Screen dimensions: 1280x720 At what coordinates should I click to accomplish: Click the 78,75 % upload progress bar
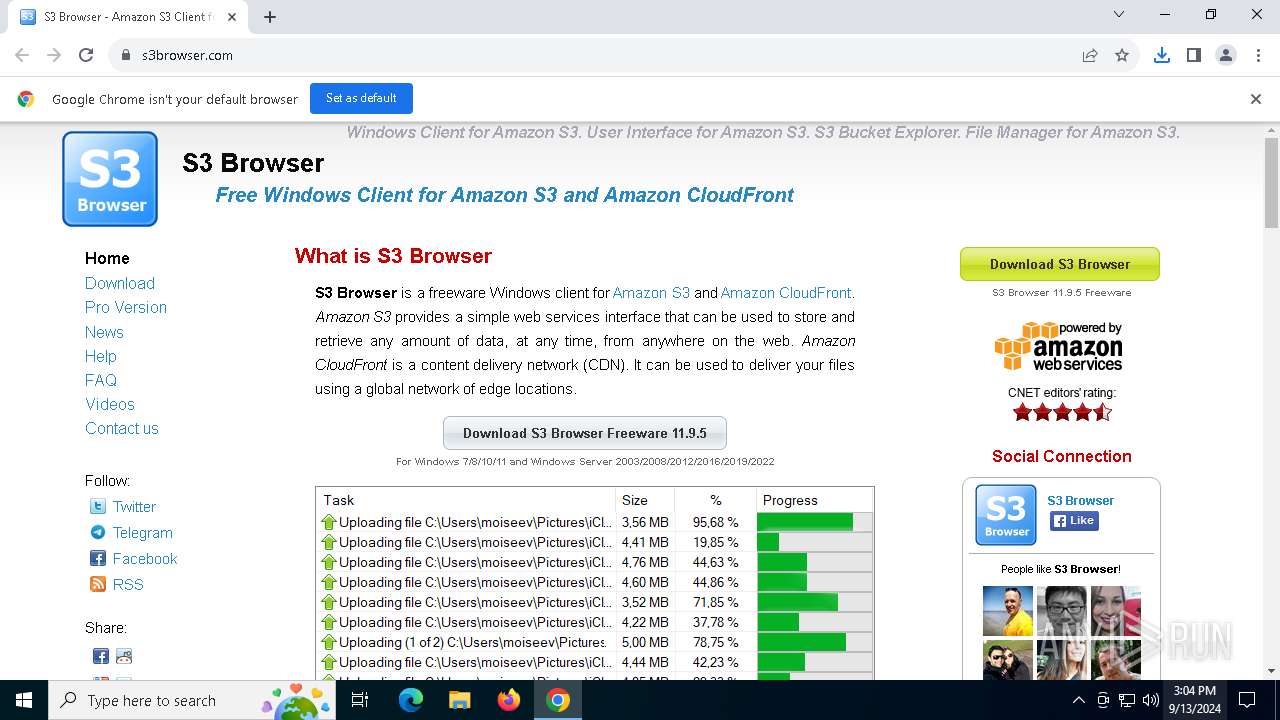814,642
